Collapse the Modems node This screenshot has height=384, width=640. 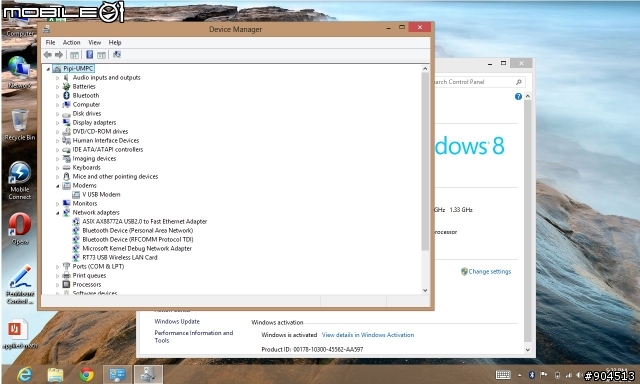pyautogui.click(x=58, y=186)
